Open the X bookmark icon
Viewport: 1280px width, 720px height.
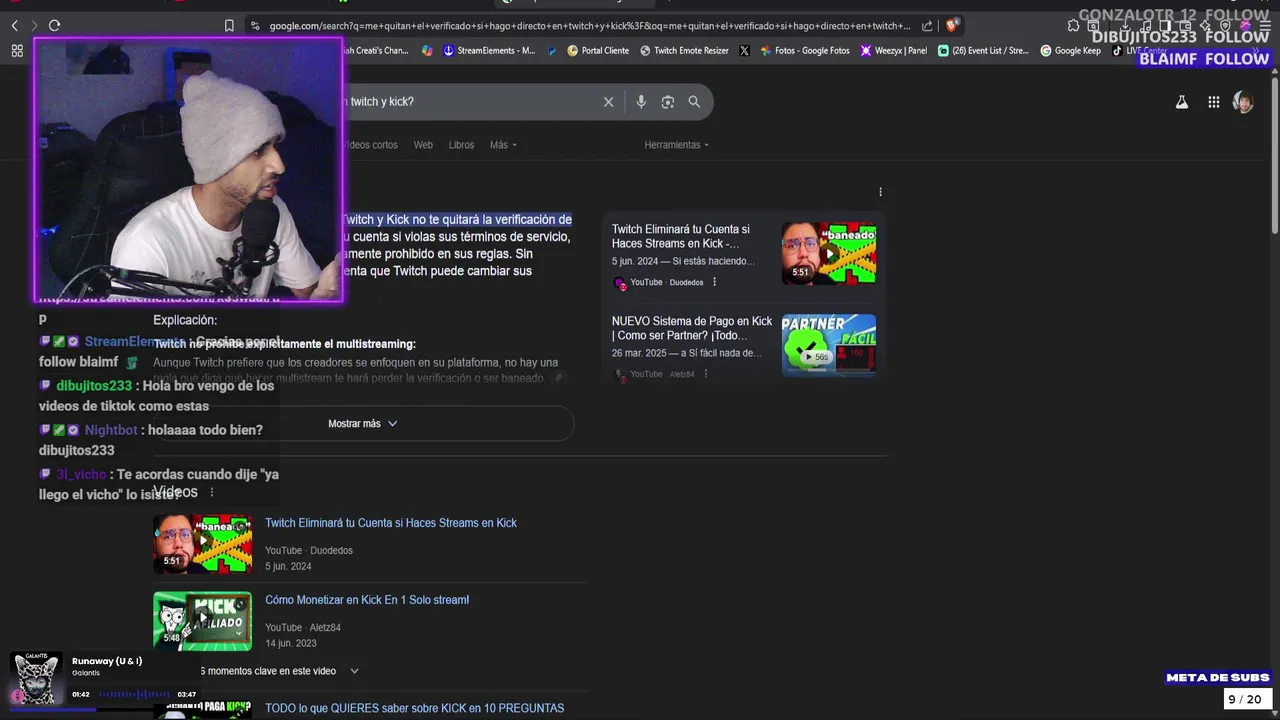(x=745, y=51)
